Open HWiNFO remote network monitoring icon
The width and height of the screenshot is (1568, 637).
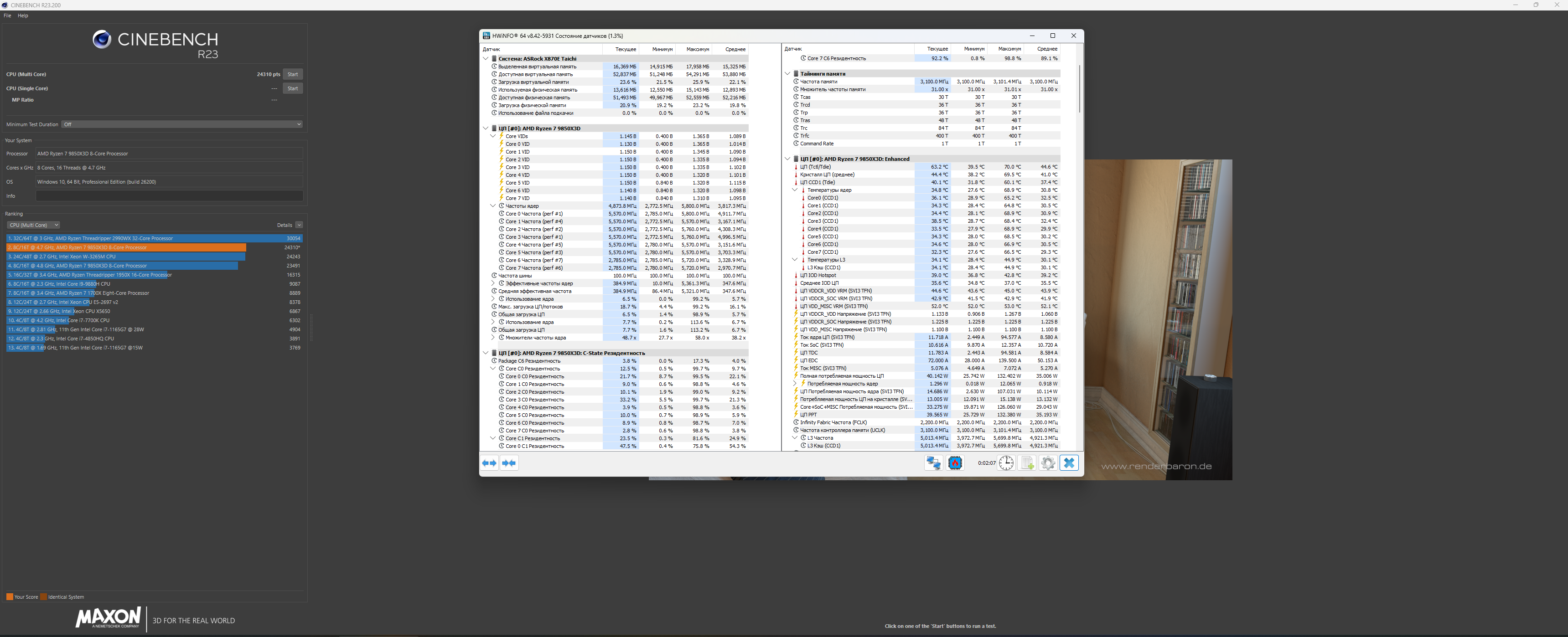pyautogui.click(x=933, y=463)
